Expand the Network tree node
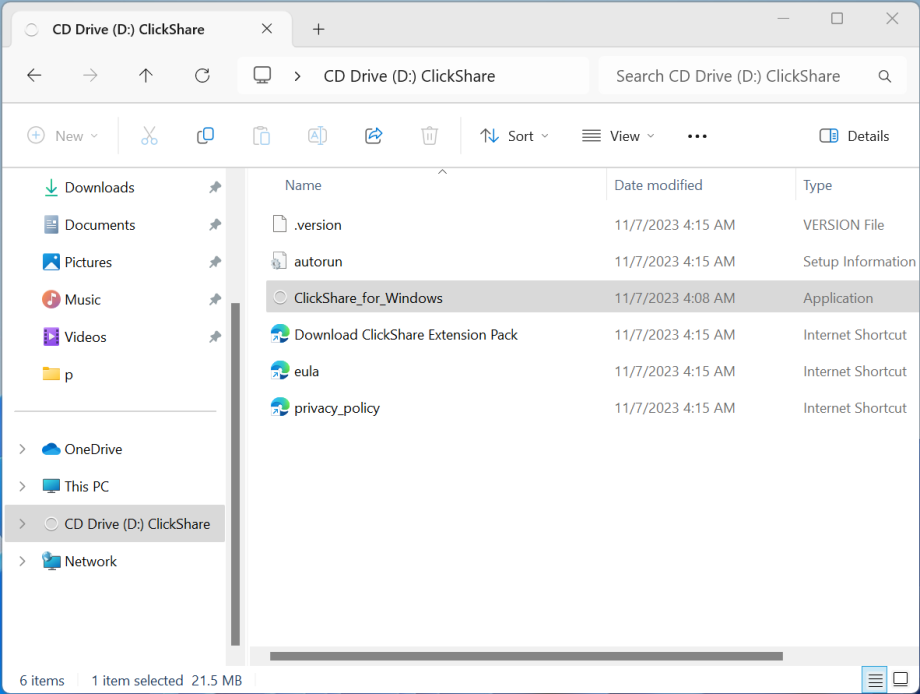The image size is (920, 694). 22,561
